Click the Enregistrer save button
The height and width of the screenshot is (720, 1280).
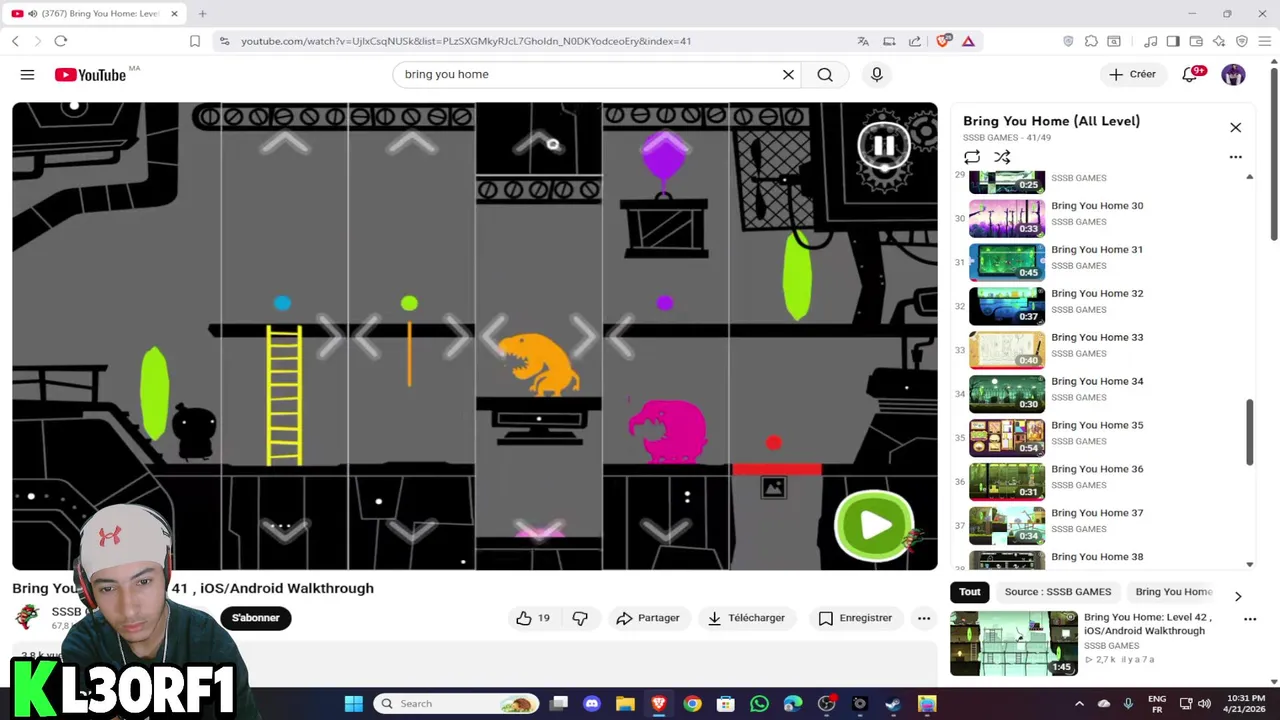855,618
